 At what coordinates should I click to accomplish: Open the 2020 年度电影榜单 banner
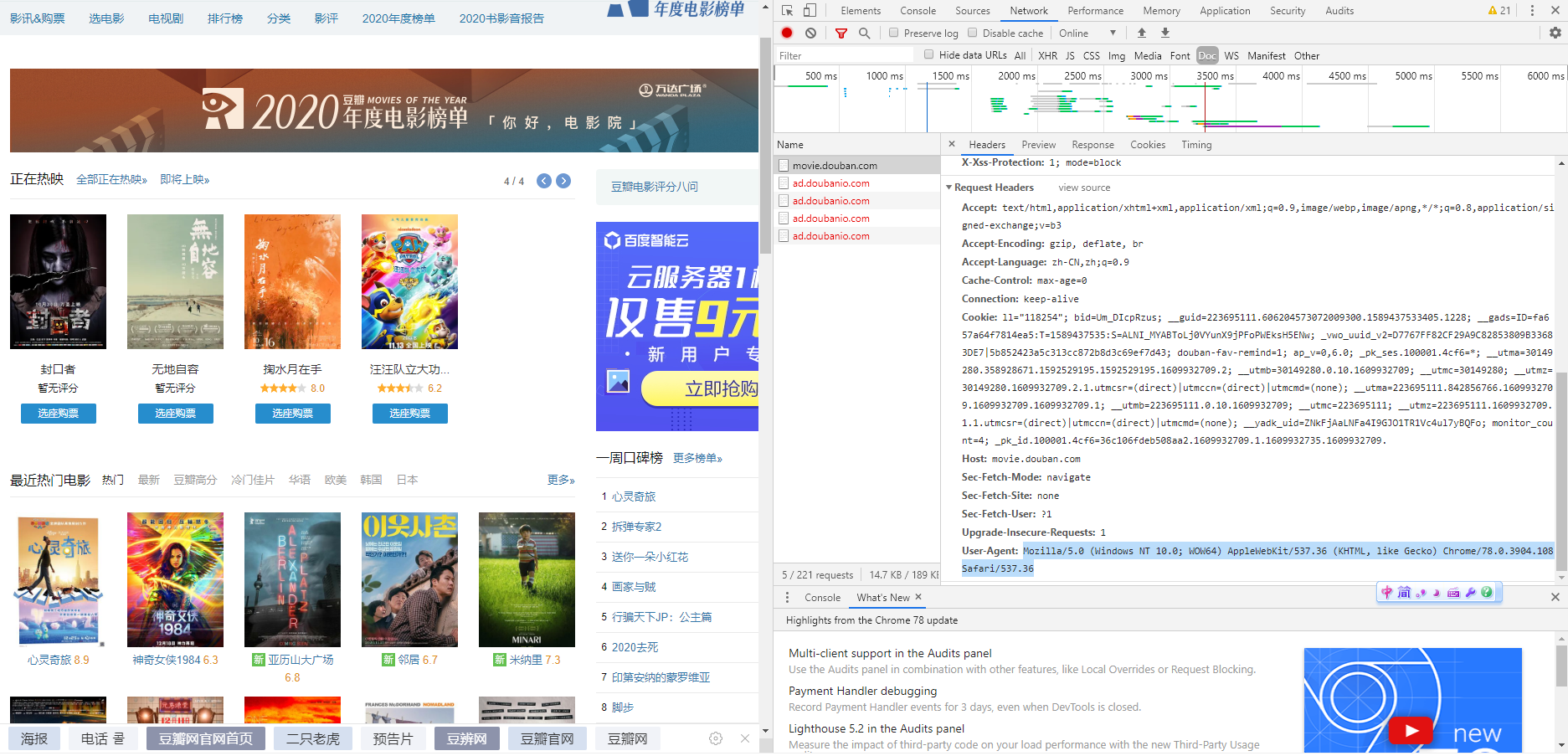[383, 111]
